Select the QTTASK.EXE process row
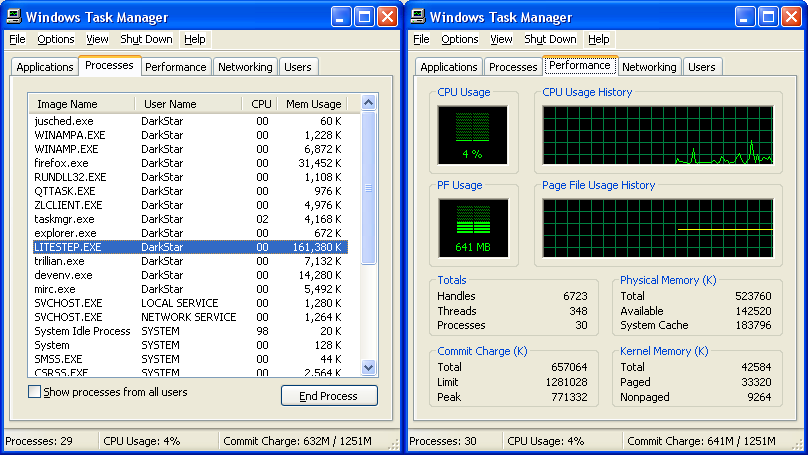The width and height of the screenshot is (808, 455). pos(190,191)
